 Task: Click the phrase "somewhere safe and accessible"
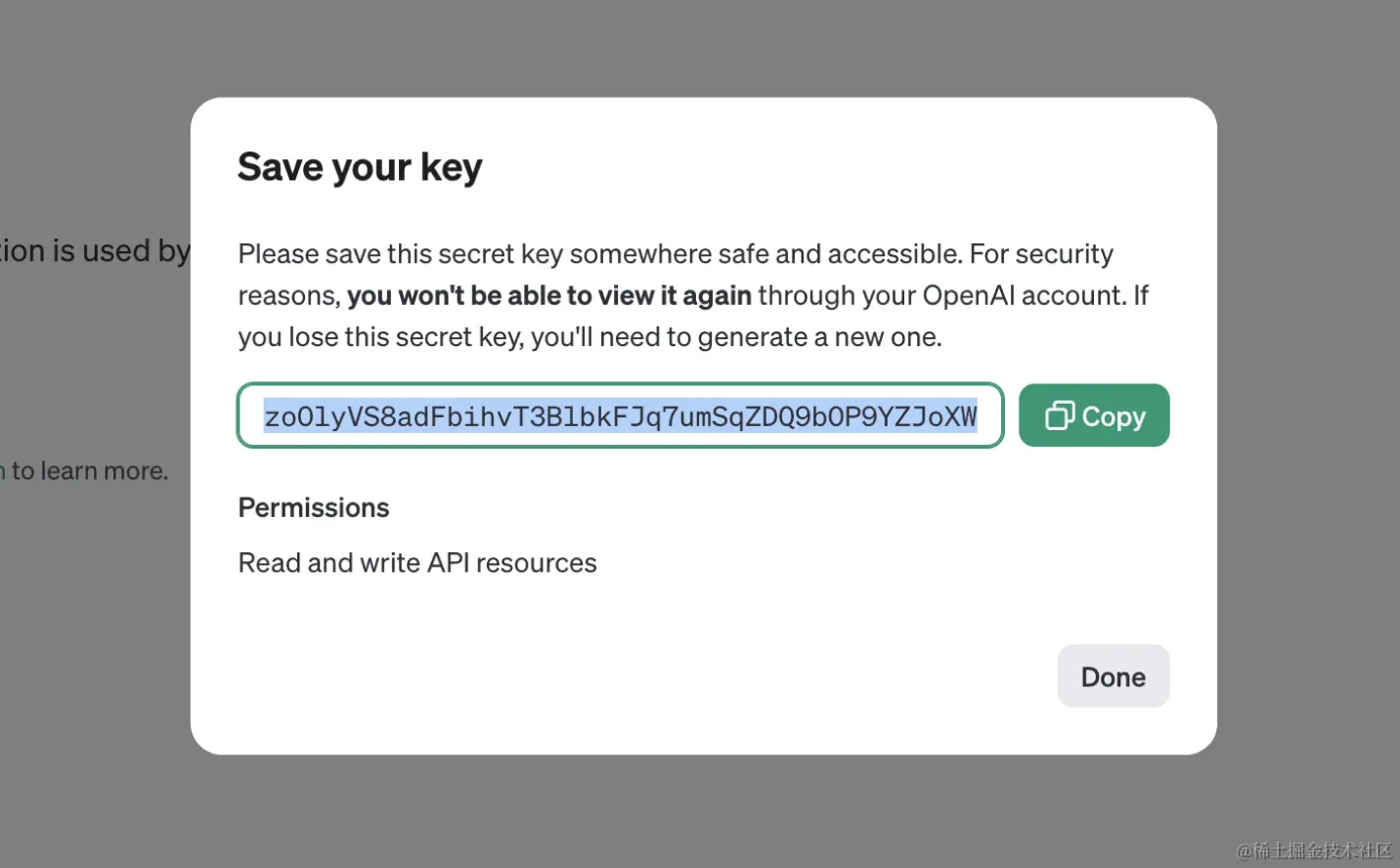click(x=766, y=254)
